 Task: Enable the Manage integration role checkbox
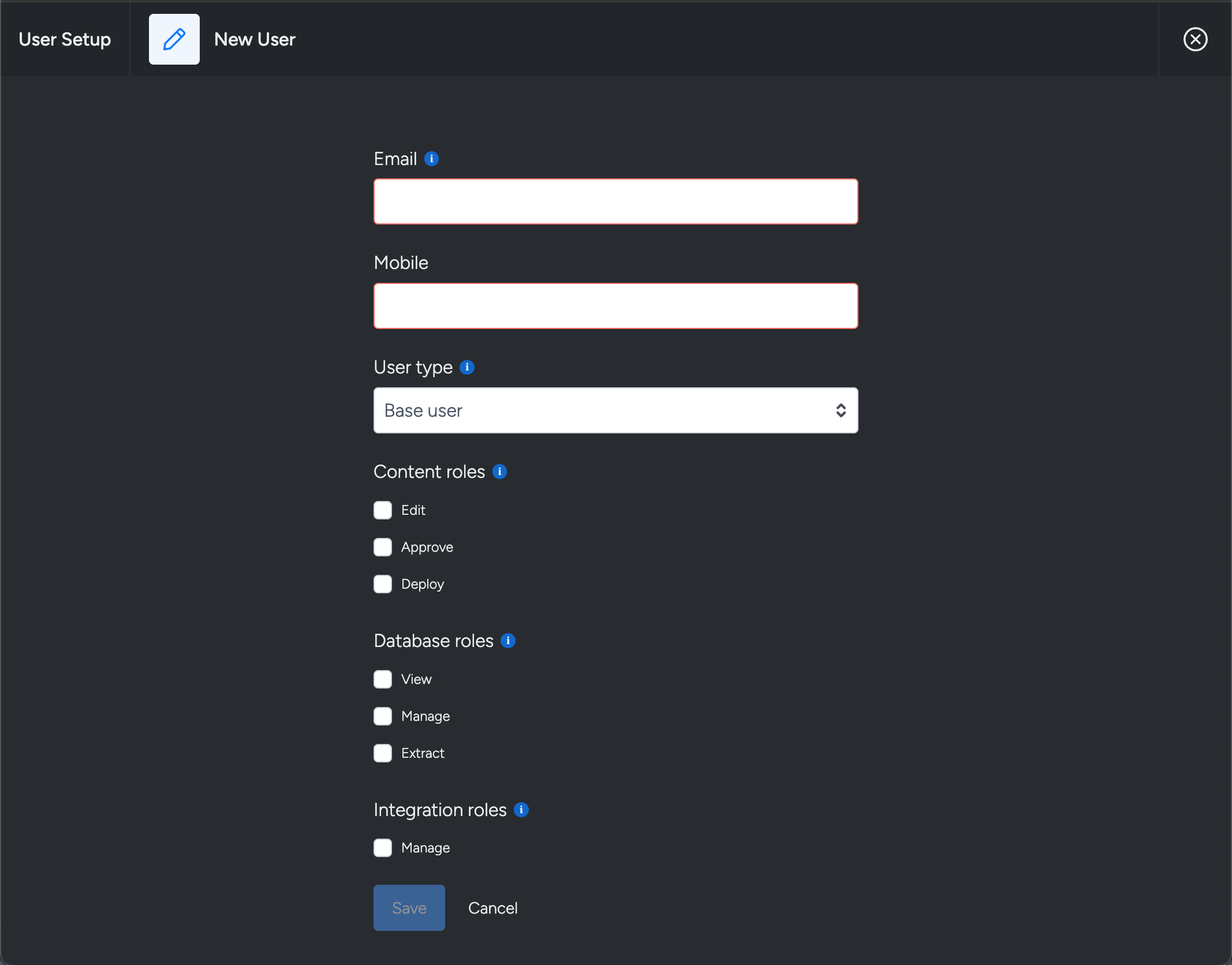pos(384,847)
